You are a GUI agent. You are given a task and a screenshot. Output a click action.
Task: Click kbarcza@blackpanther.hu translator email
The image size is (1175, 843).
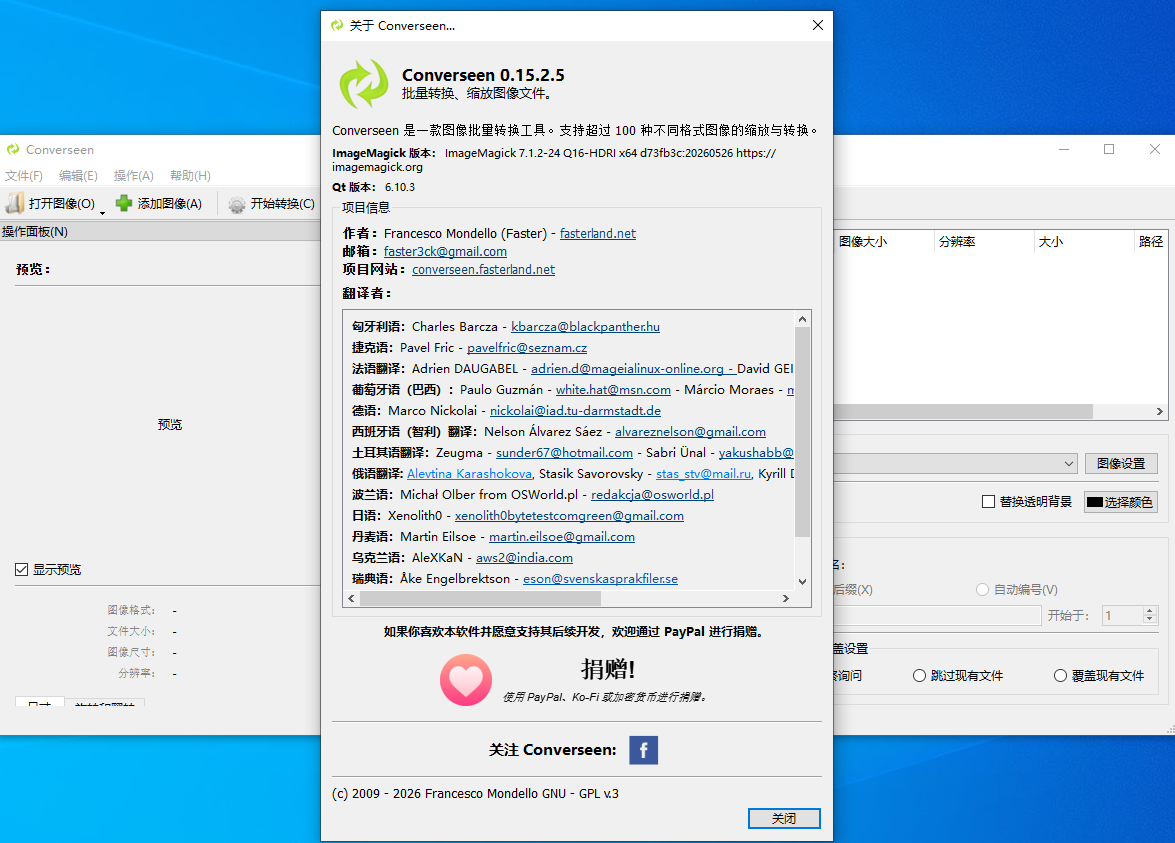(585, 327)
